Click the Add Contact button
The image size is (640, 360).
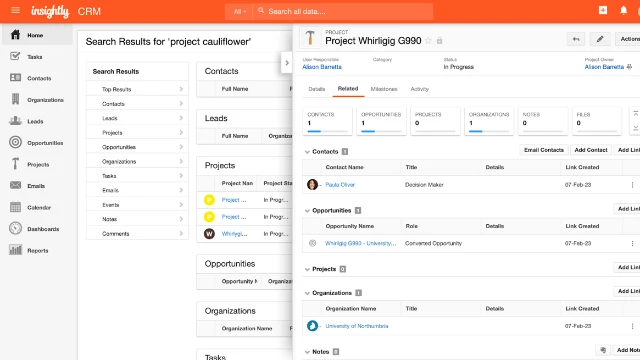click(x=591, y=150)
